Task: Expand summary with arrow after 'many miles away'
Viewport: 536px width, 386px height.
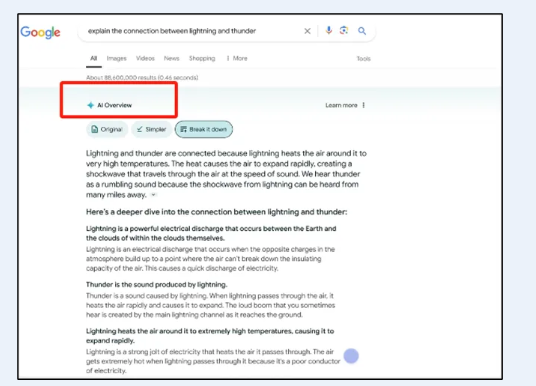Action: point(153,195)
